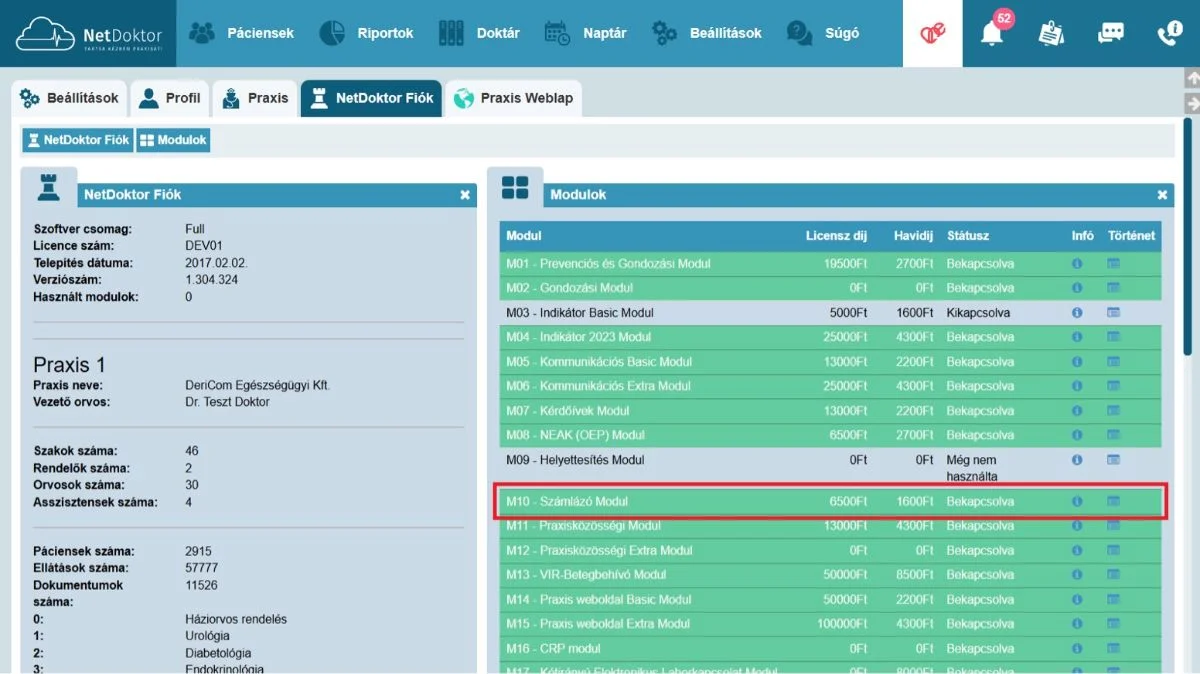The width and height of the screenshot is (1200, 674).
Task: Switch to the Beállítások tab
Action: point(69,98)
